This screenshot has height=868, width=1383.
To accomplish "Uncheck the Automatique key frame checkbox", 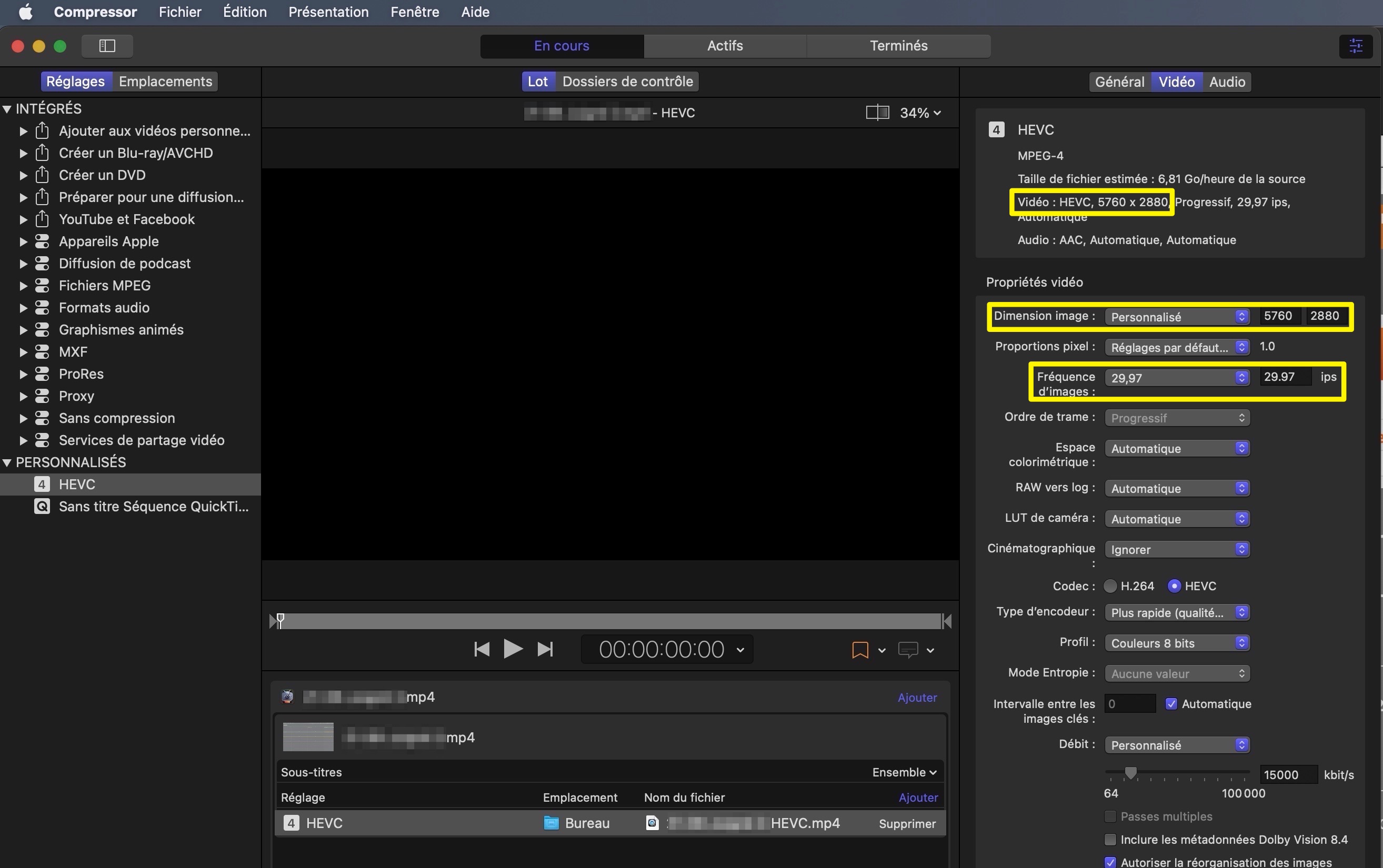I will pyautogui.click(x=1171, y=704).
